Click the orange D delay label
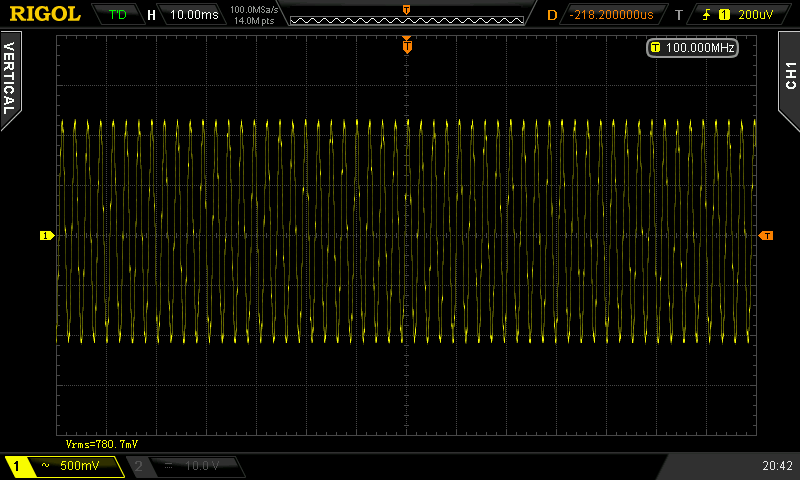Image resolution: width=800 pixels, height=480 pixels. (x=552, y=15)
